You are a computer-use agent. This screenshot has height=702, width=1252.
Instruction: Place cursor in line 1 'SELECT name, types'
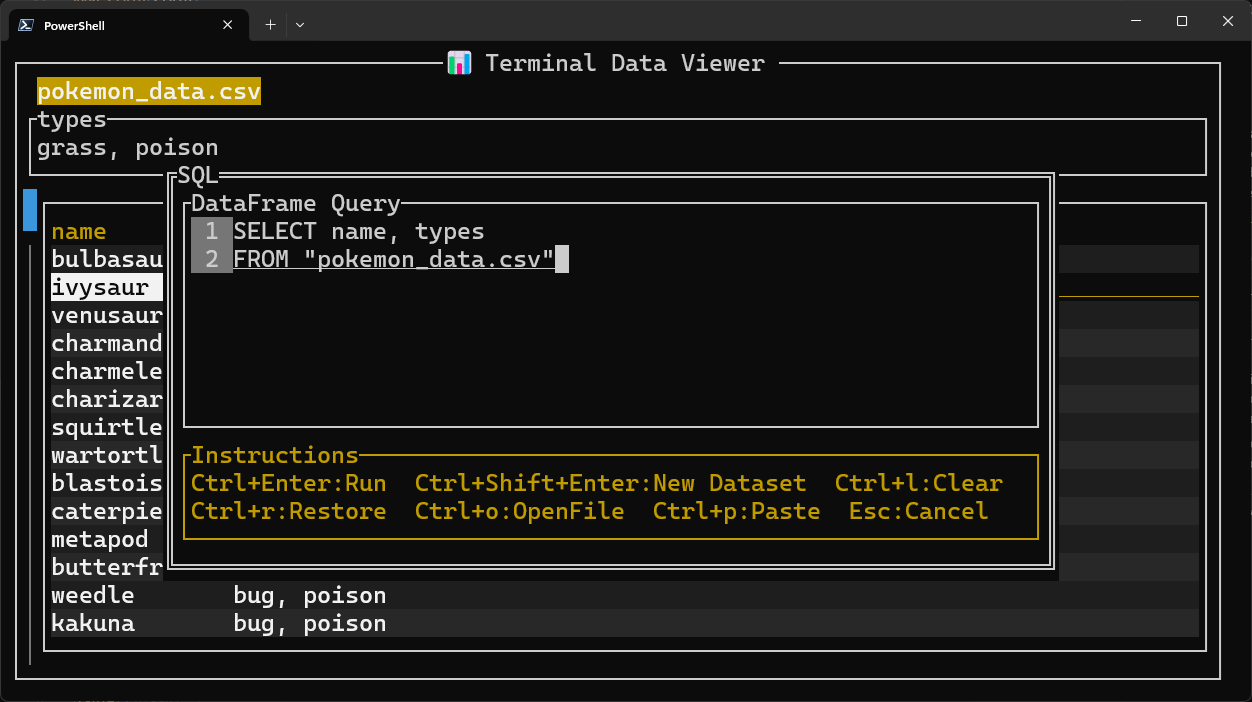click(359, 231)
